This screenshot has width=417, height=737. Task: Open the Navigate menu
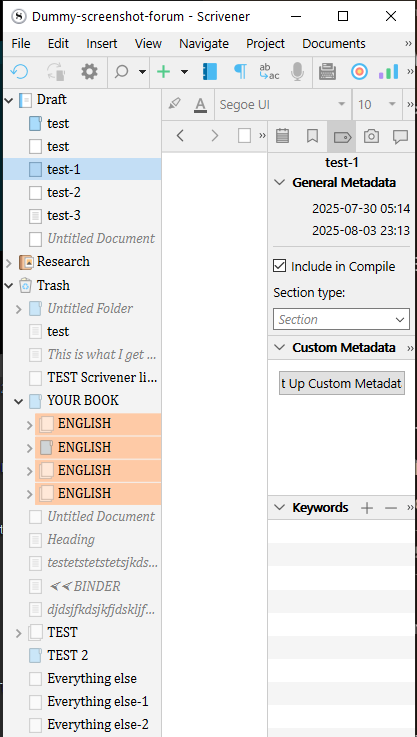(204, 44)
